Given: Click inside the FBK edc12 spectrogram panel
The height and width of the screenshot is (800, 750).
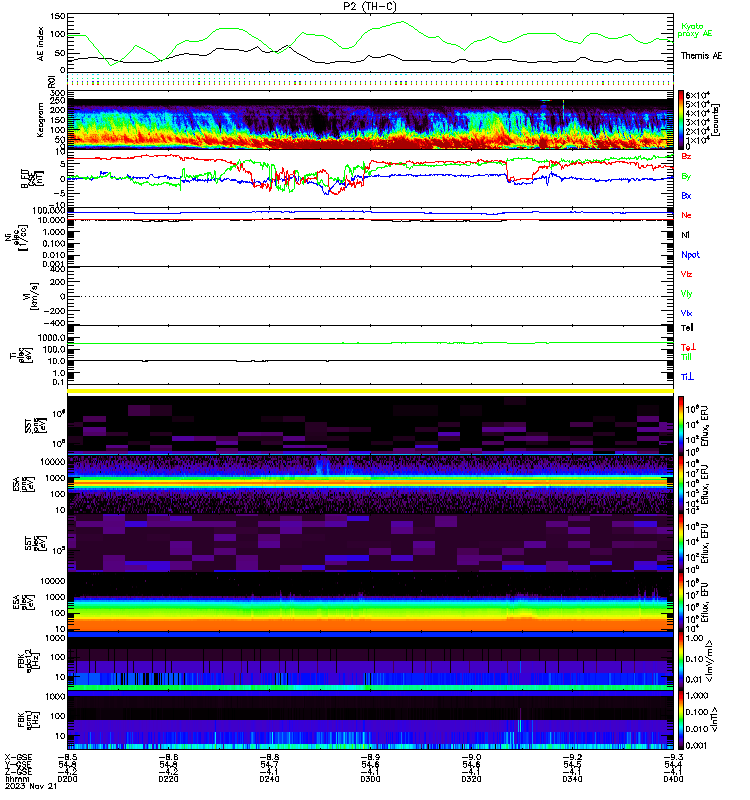Looking at the screenshot, I should pyautogui.click(x=370, y=661).
